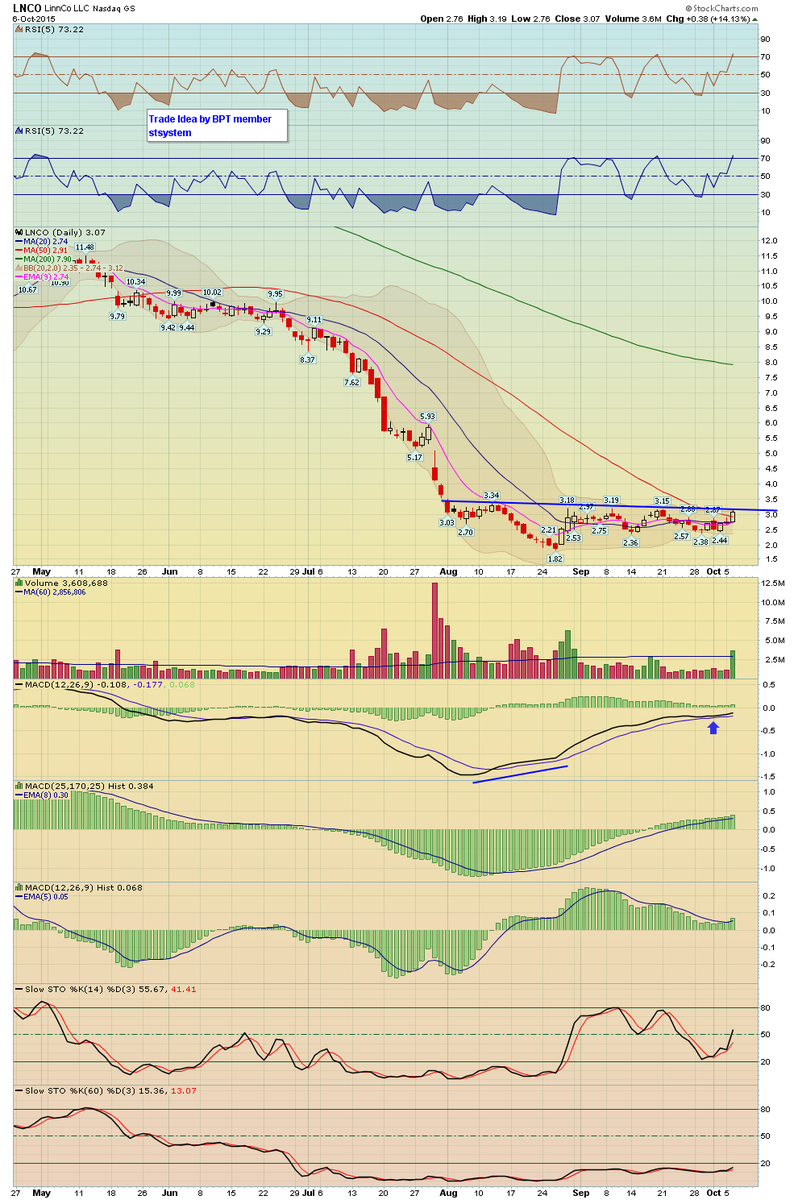
Task: Click the 5.93 price label
Action: point(428,416)
